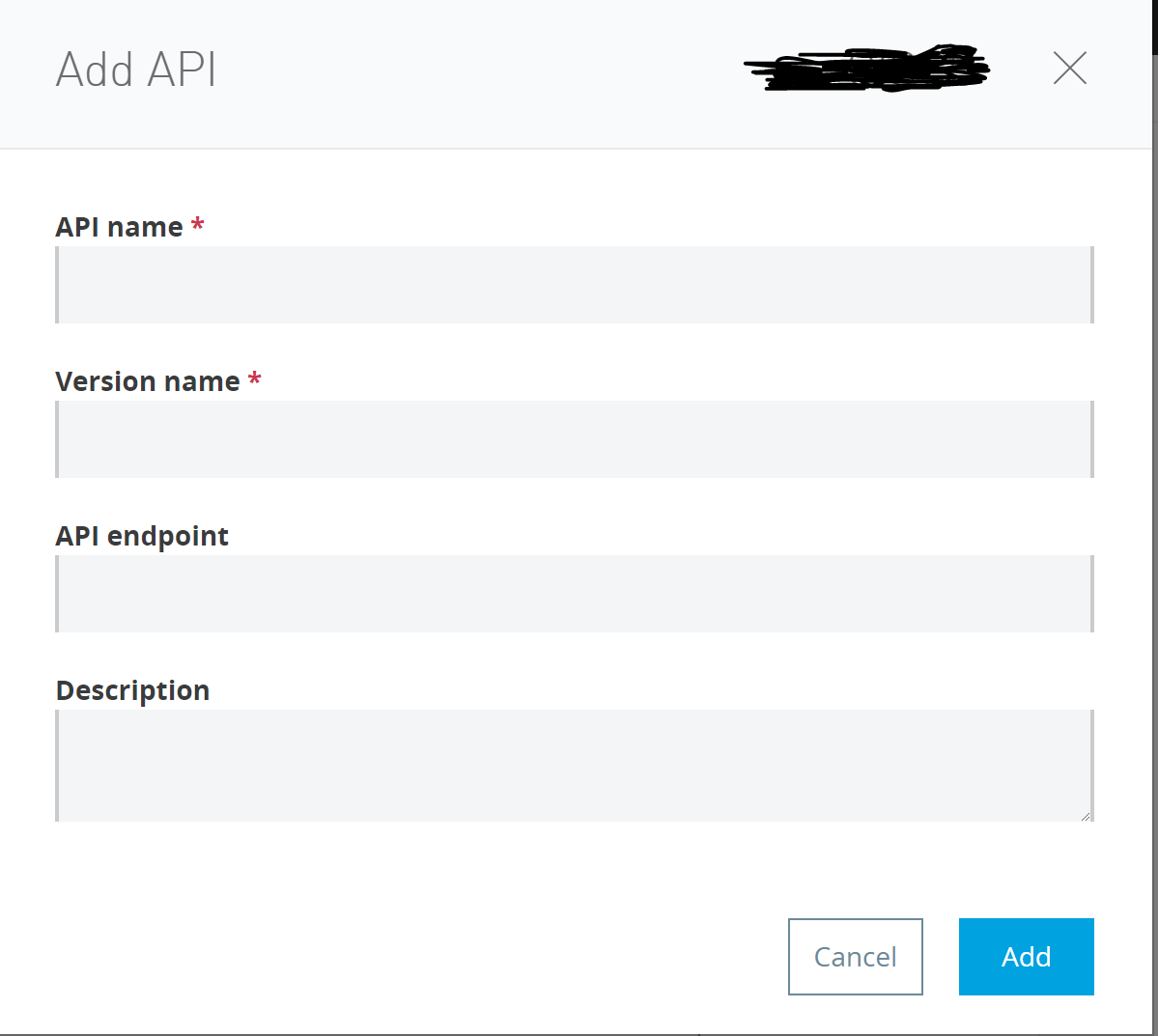Click the 'Version name' field label

[x=147, y=381]
